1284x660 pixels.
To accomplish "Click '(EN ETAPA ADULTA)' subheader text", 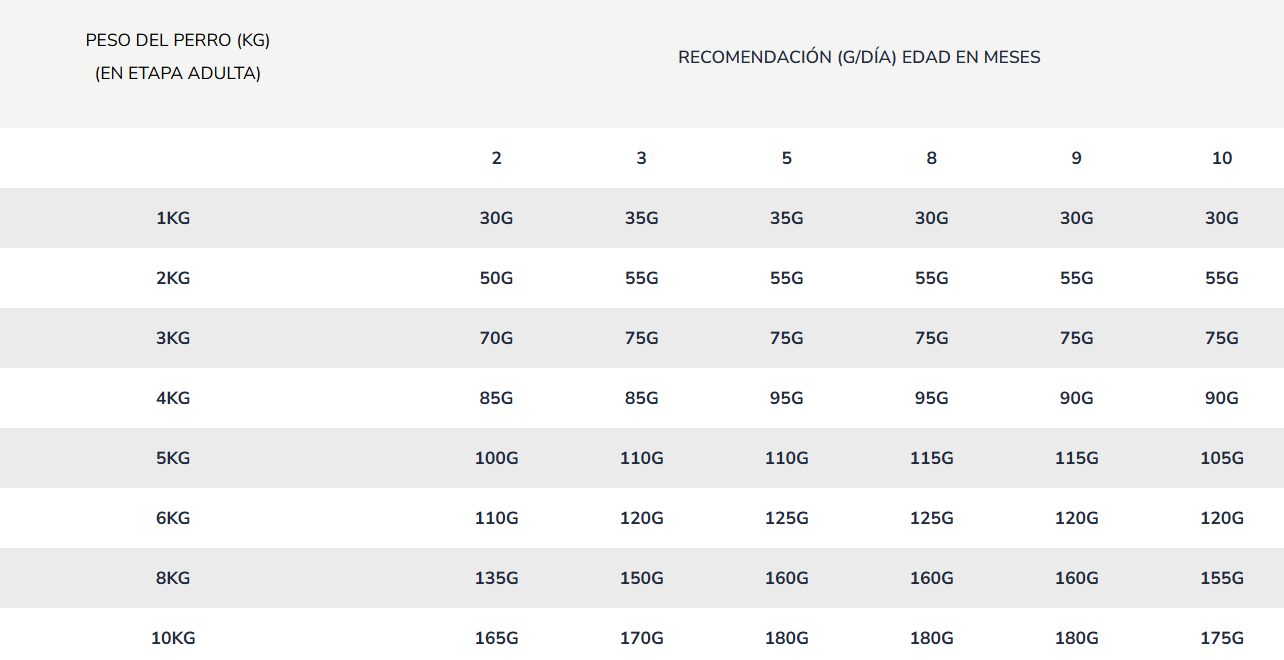I will (x=178, y=74).
